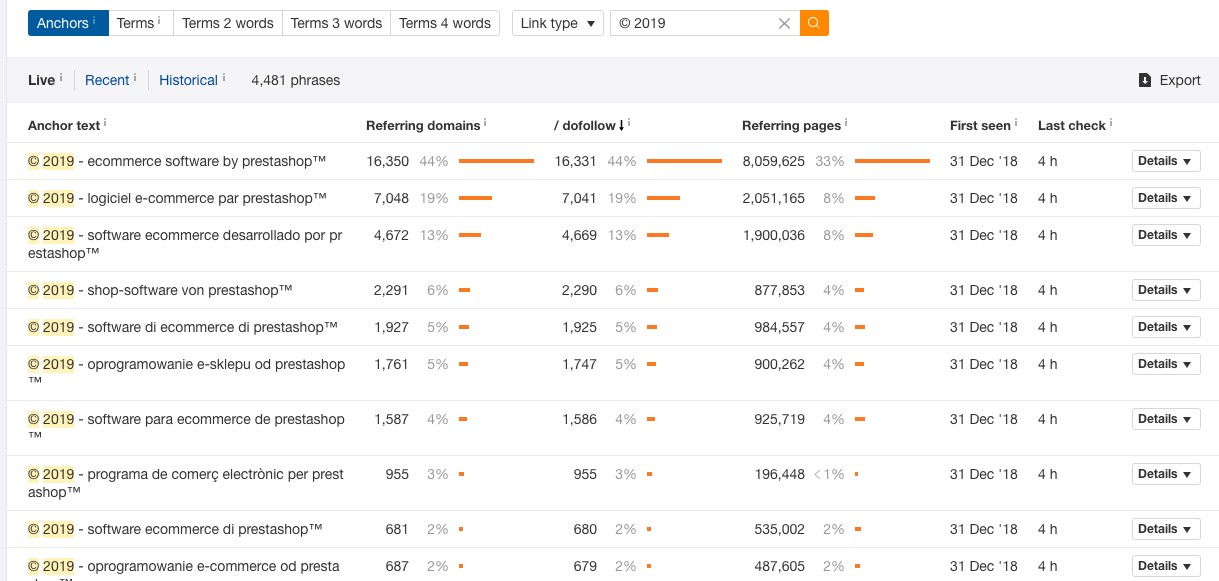Open Details for ecommerce software by prestashop row
The width and height of the screenshot is (1219, 581).
pos(1166,161)
